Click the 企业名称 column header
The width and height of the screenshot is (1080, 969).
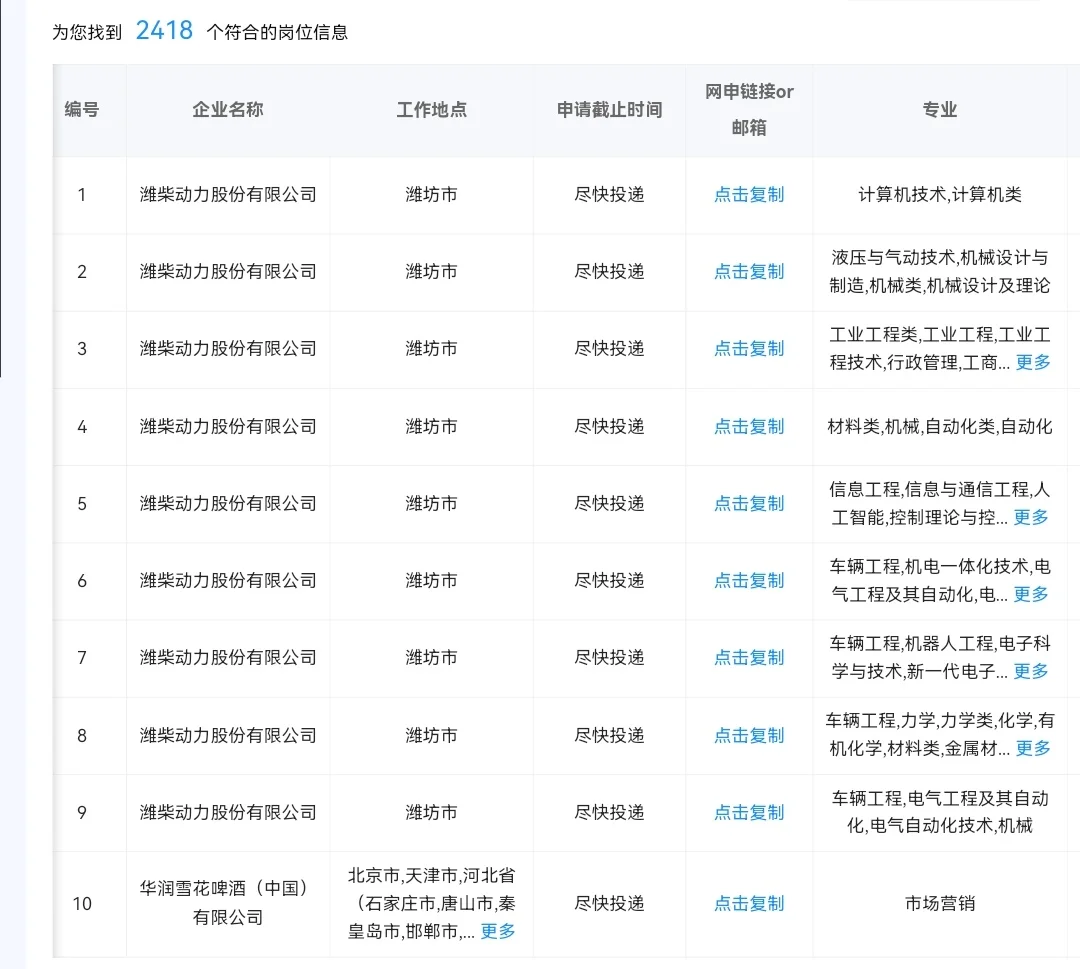227,111
